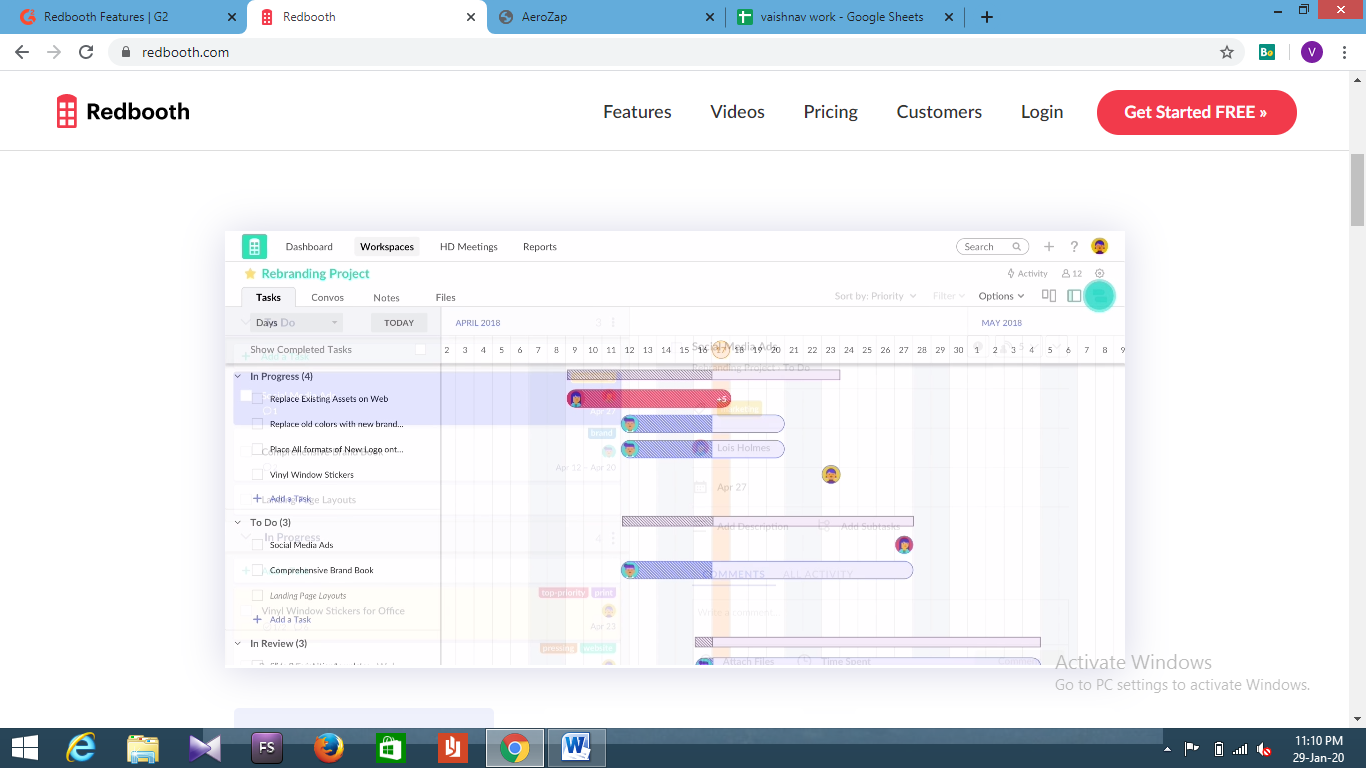Open a new Chrome tab with the plus
The width and height of the screenshot is (1366, 768).
tap(987, 17)
